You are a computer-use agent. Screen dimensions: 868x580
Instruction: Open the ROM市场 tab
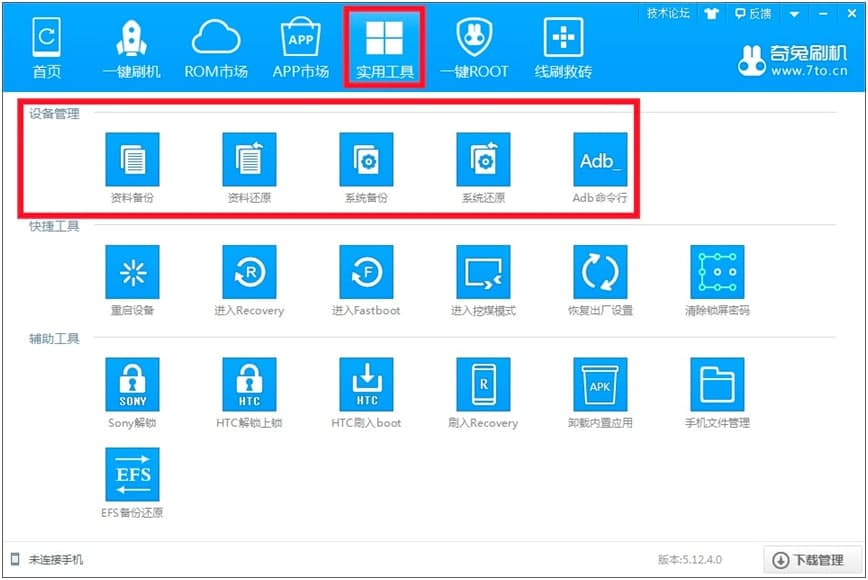[216, 48]
